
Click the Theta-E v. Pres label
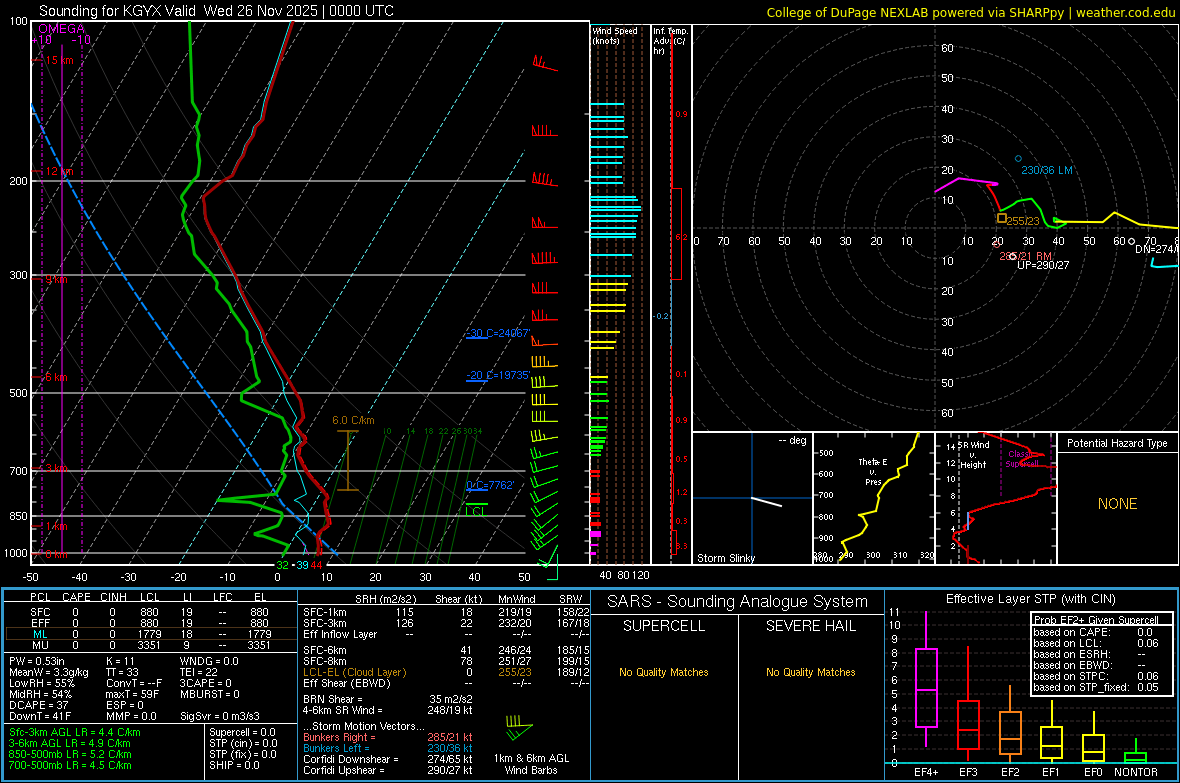tap(873, 471)
